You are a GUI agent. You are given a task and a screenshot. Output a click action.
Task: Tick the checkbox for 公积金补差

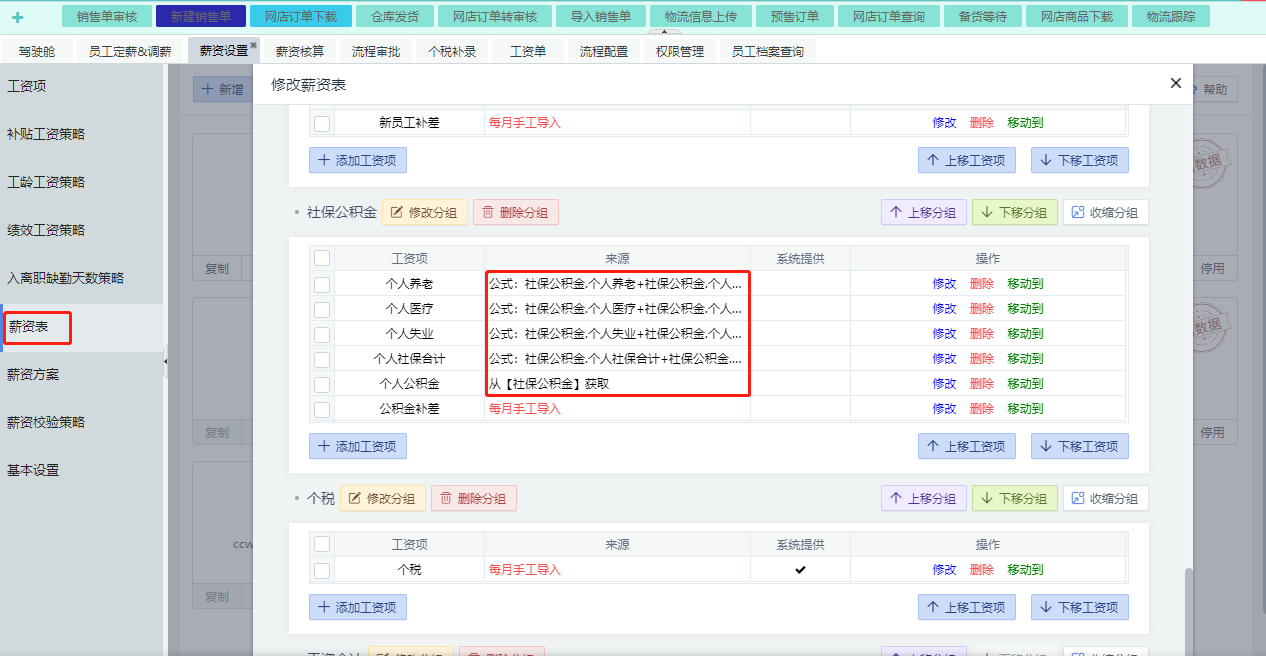point(322,409)
